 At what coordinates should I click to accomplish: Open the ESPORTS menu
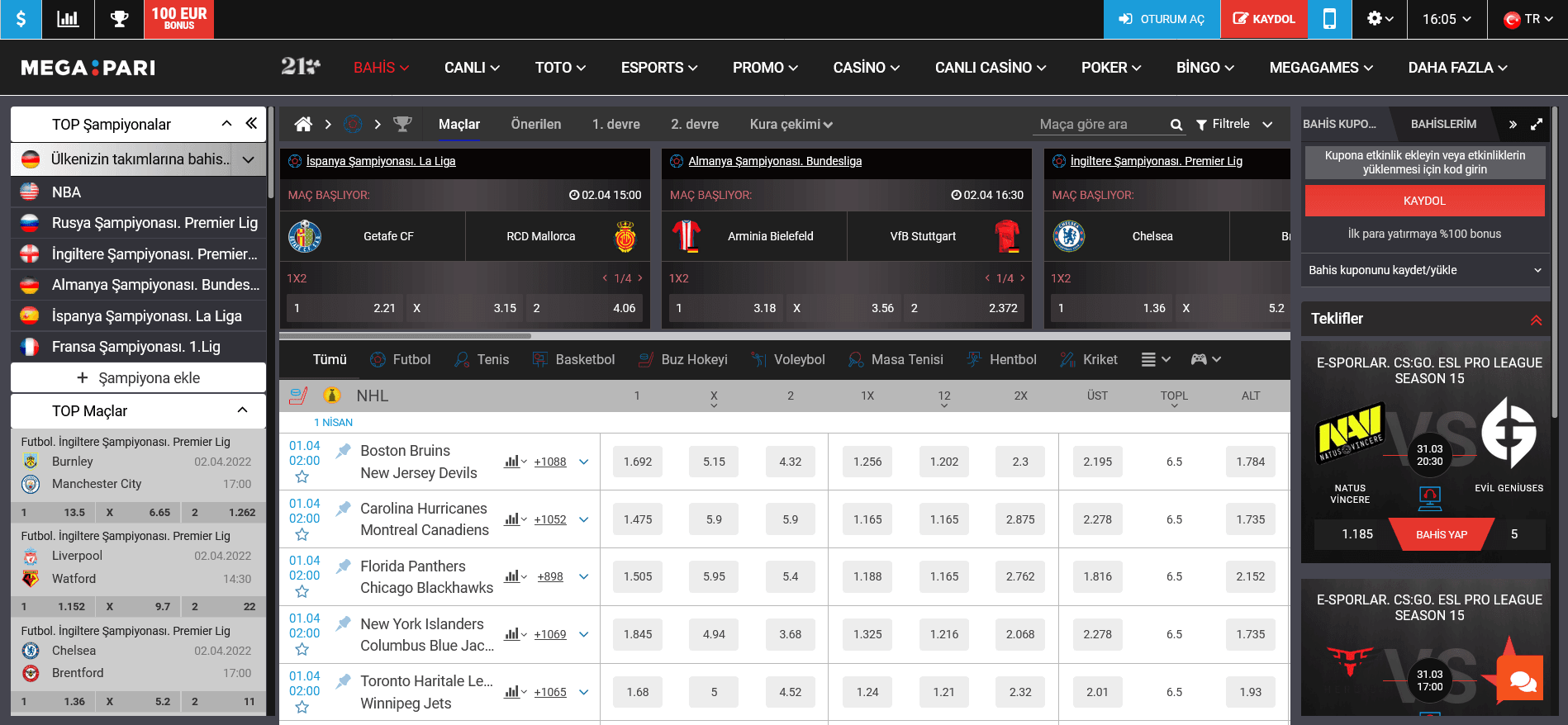(659, 68)
